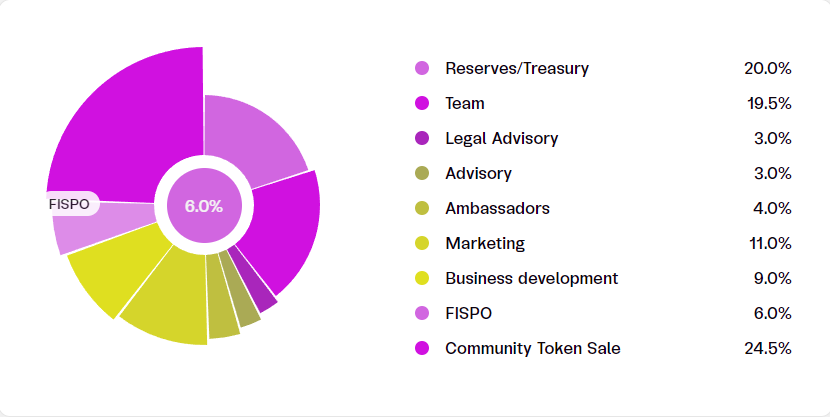Click the Ambassadors legend color dot
The image size is (830, 417).
[x=422, y=209]
